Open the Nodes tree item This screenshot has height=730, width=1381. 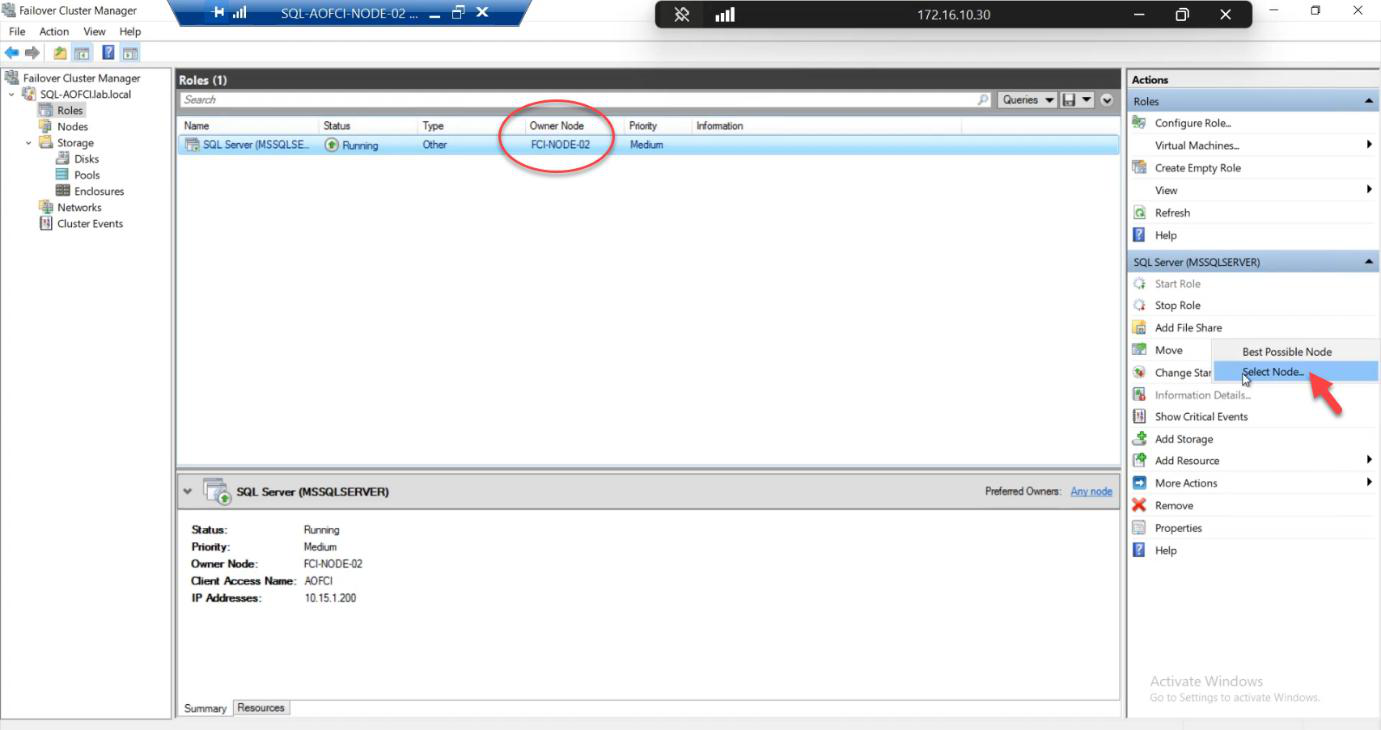point(72,127)
